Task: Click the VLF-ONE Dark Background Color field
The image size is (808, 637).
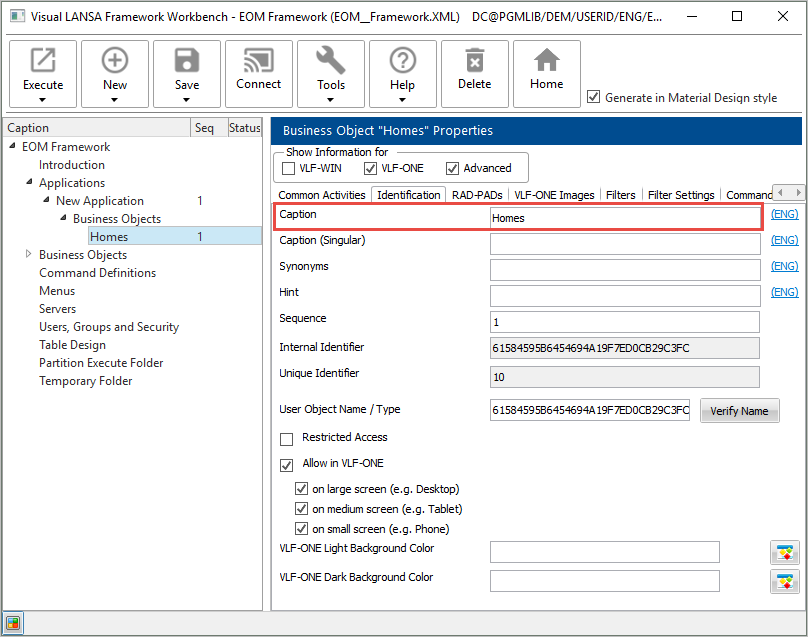Action: (x=604, y=581)
